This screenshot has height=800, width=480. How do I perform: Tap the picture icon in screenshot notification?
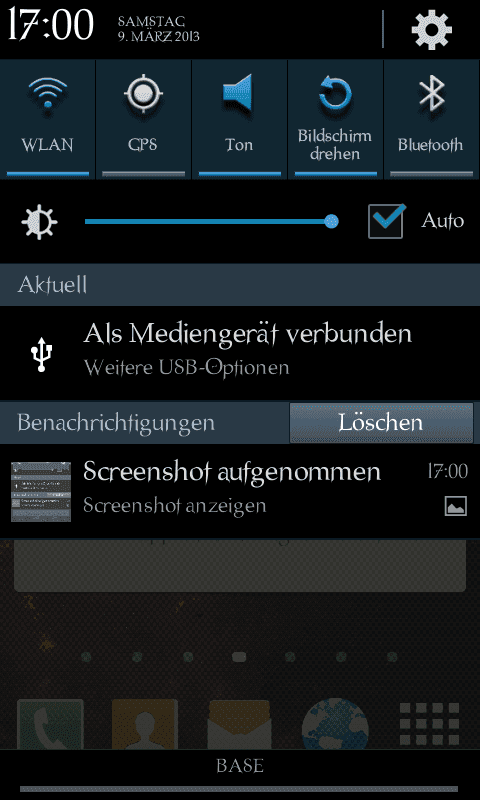pos(456,507)
